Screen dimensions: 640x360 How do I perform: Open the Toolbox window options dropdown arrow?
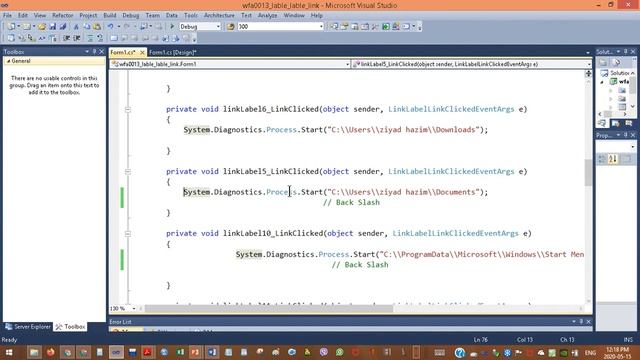[x=87, y=52]
